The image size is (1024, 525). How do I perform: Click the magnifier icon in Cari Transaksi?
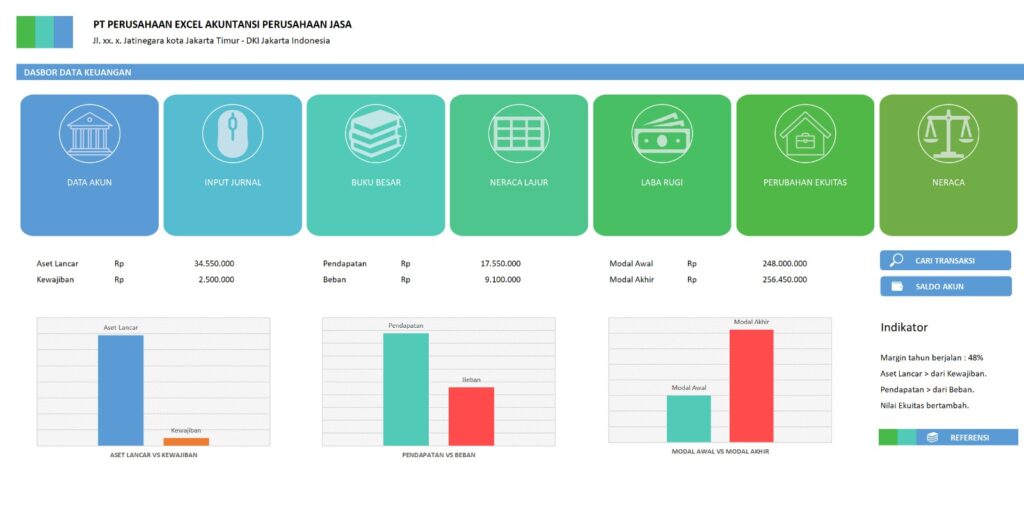point(896,260)
